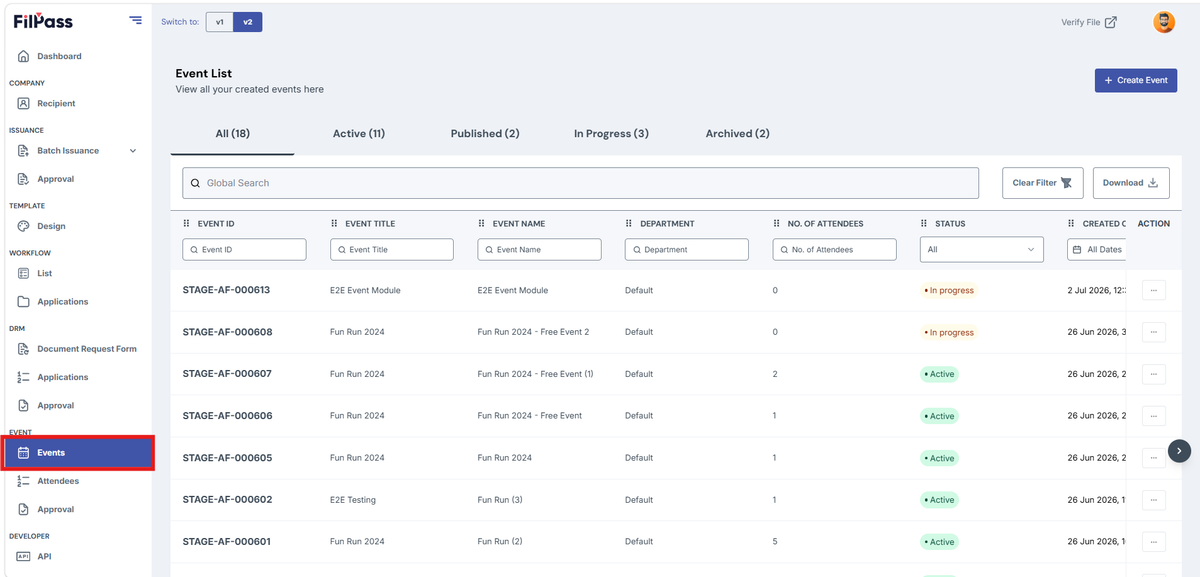Screen dimensions: 1200x577
Task: Select the v2 version toggle
Action: 248,22
